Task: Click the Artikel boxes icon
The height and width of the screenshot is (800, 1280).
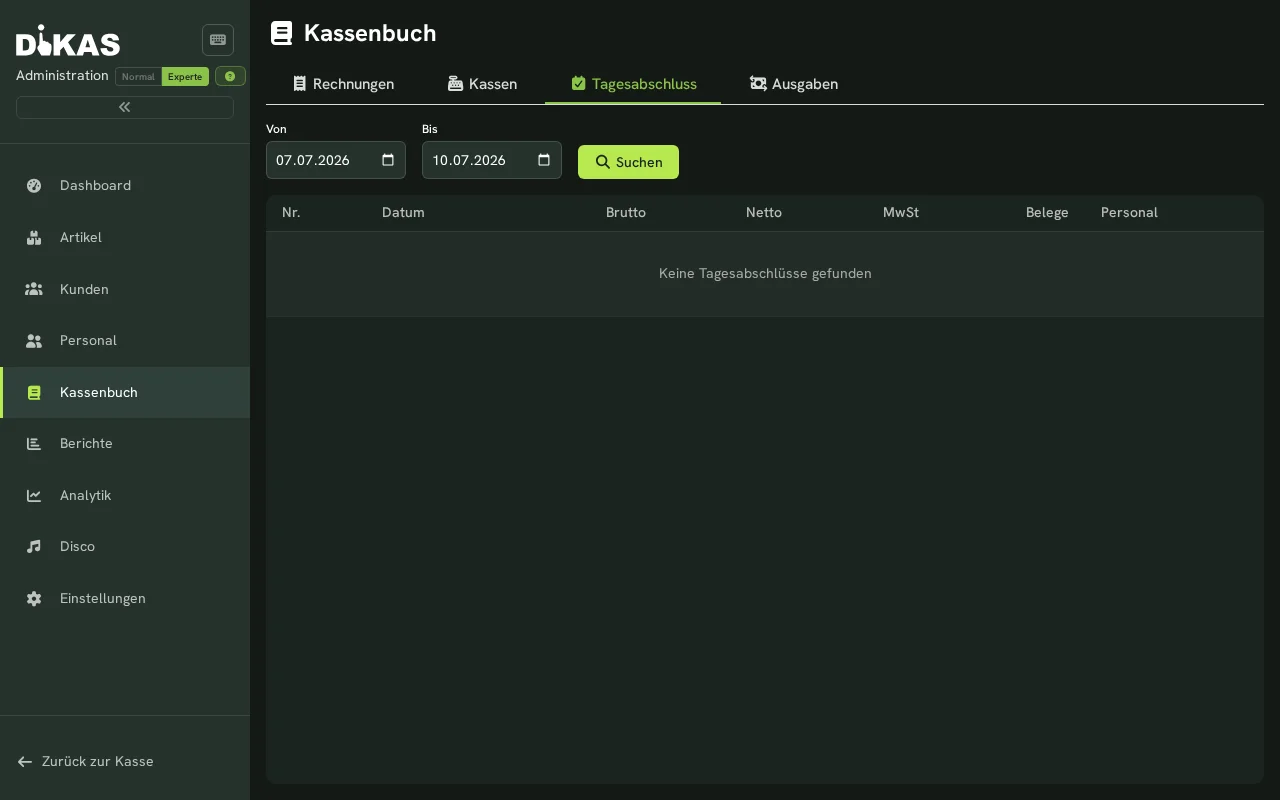Action: pos(34,237)
